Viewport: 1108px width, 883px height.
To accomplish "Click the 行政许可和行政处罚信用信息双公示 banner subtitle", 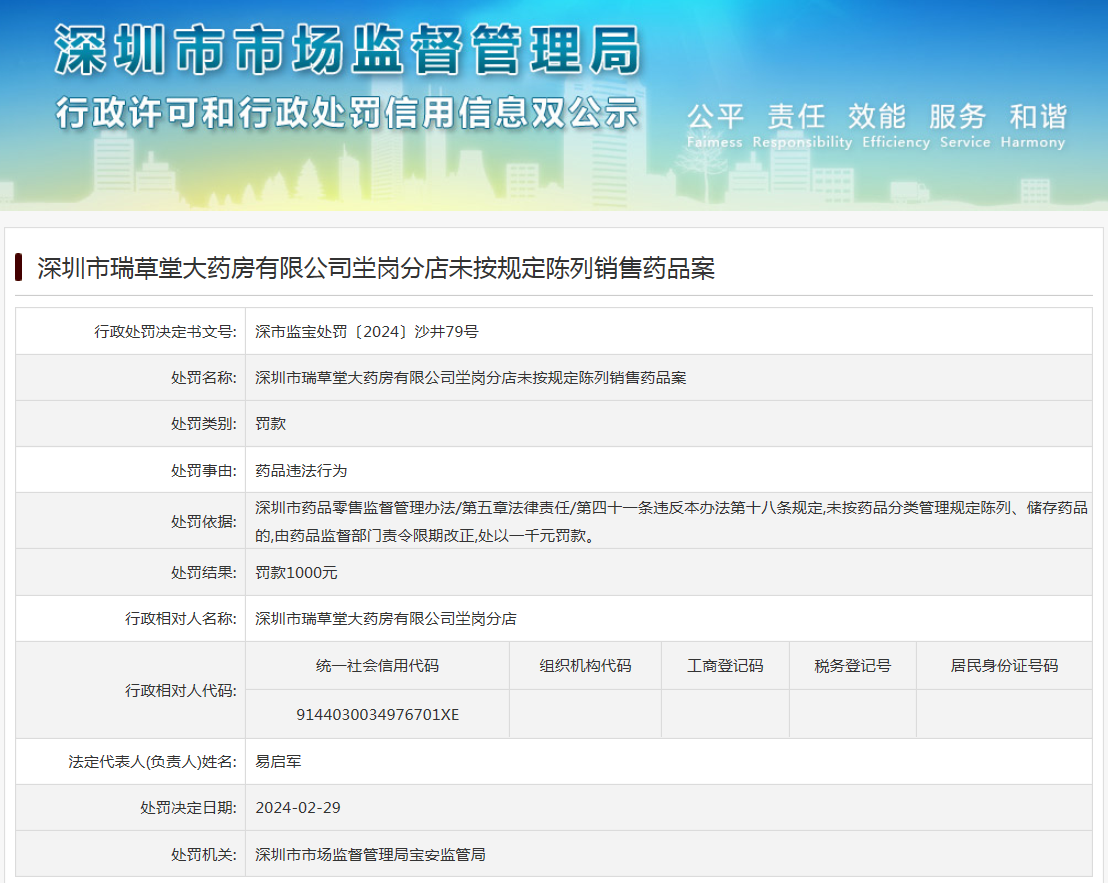I will point(346,111).
